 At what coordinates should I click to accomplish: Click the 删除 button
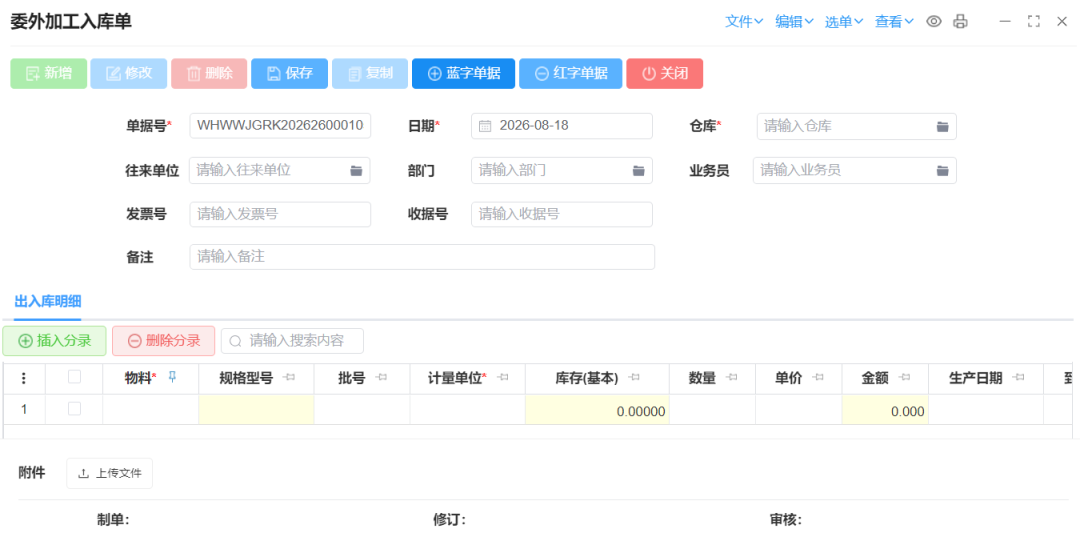pyautogui.click(x=209, y=74)
